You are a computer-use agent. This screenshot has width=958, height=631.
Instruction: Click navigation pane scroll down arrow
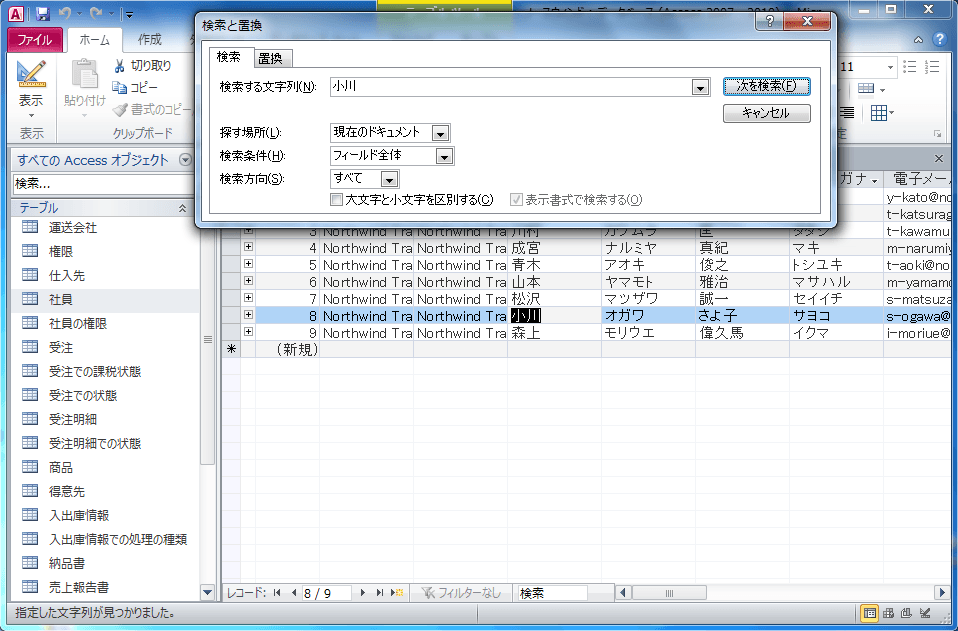pos(207,592)
